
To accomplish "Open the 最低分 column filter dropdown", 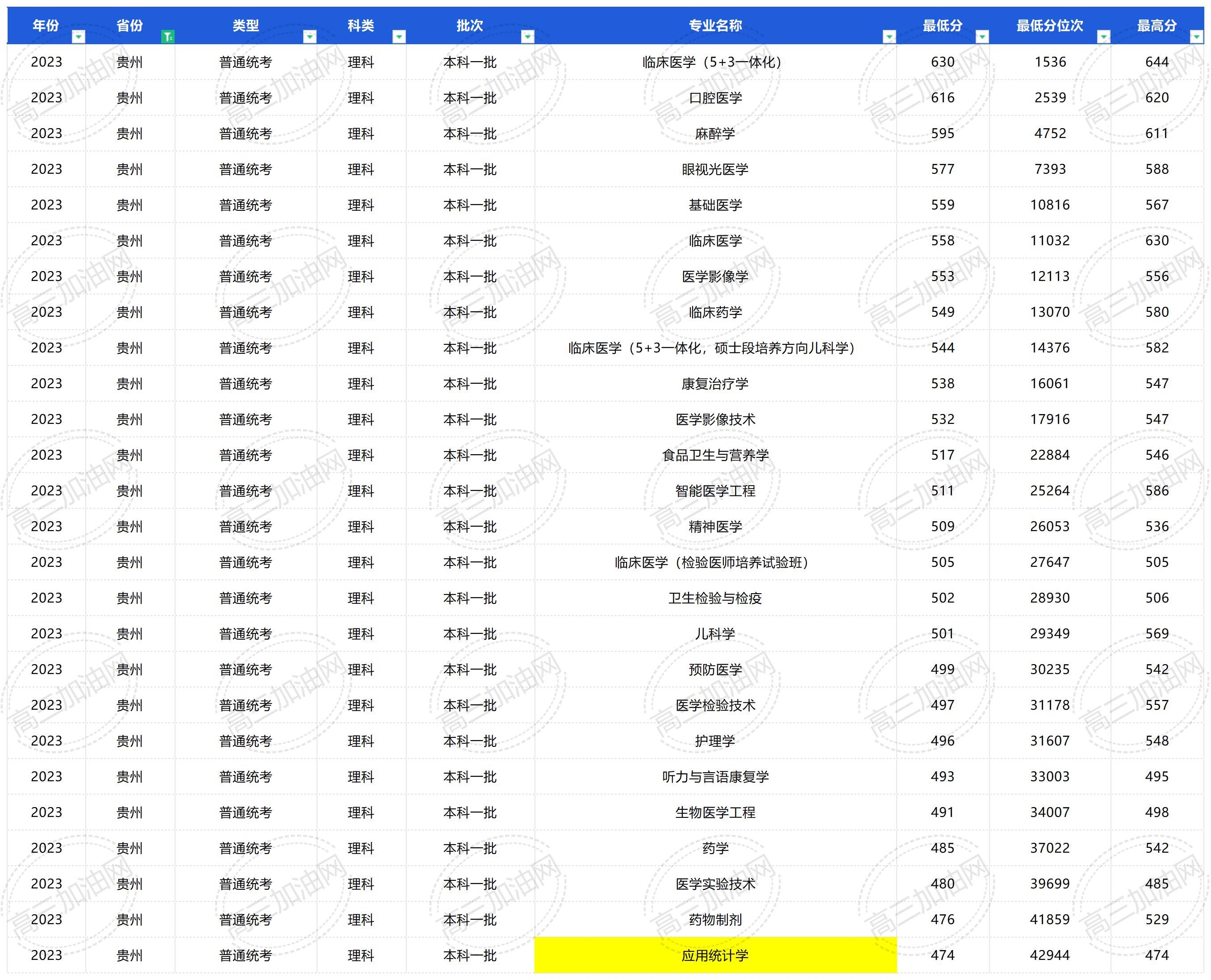I will click(x=982, y=37).
